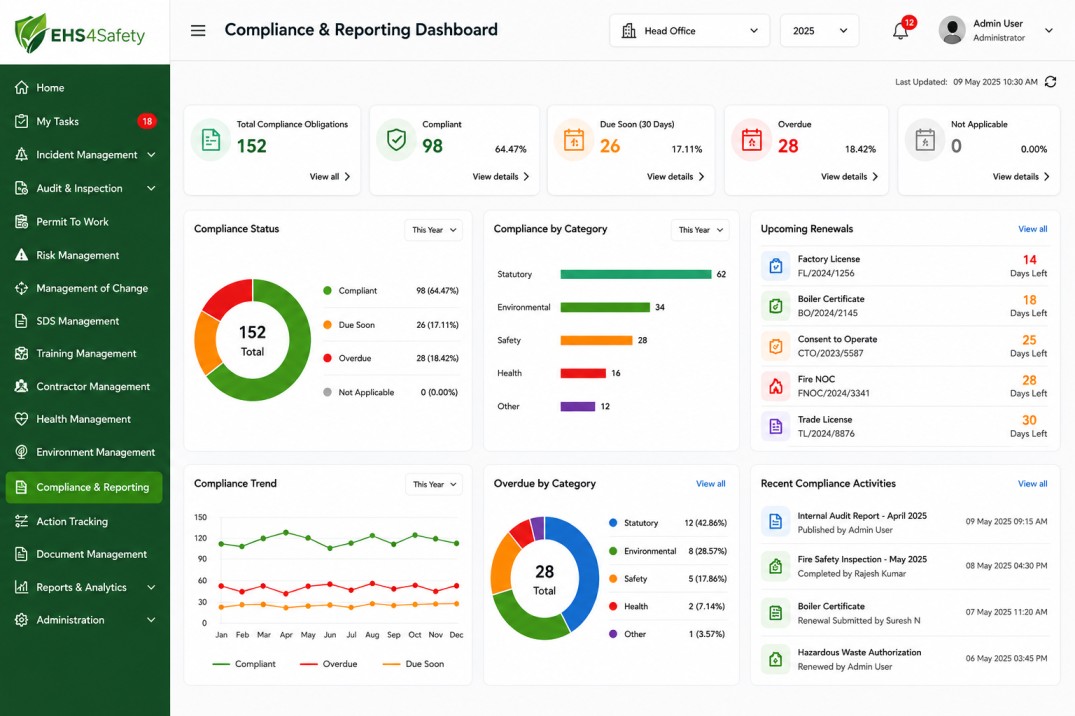The width and height of the screenshot is (1075, 716).
Task: Click the Risk Management warning icon
Action: point(22,255)
